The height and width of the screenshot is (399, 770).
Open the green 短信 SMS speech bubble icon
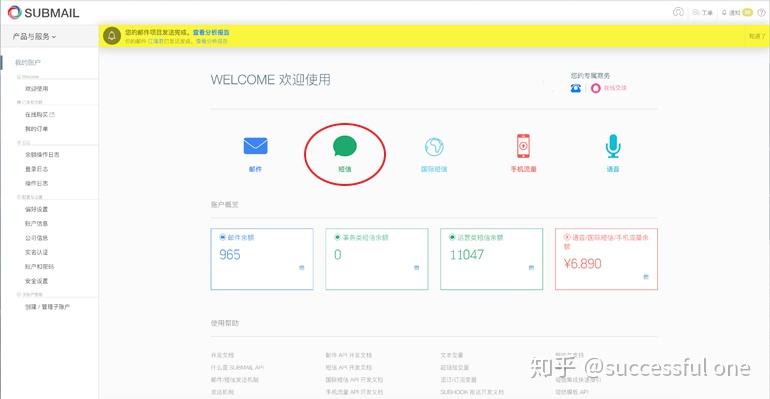[345, 146]
